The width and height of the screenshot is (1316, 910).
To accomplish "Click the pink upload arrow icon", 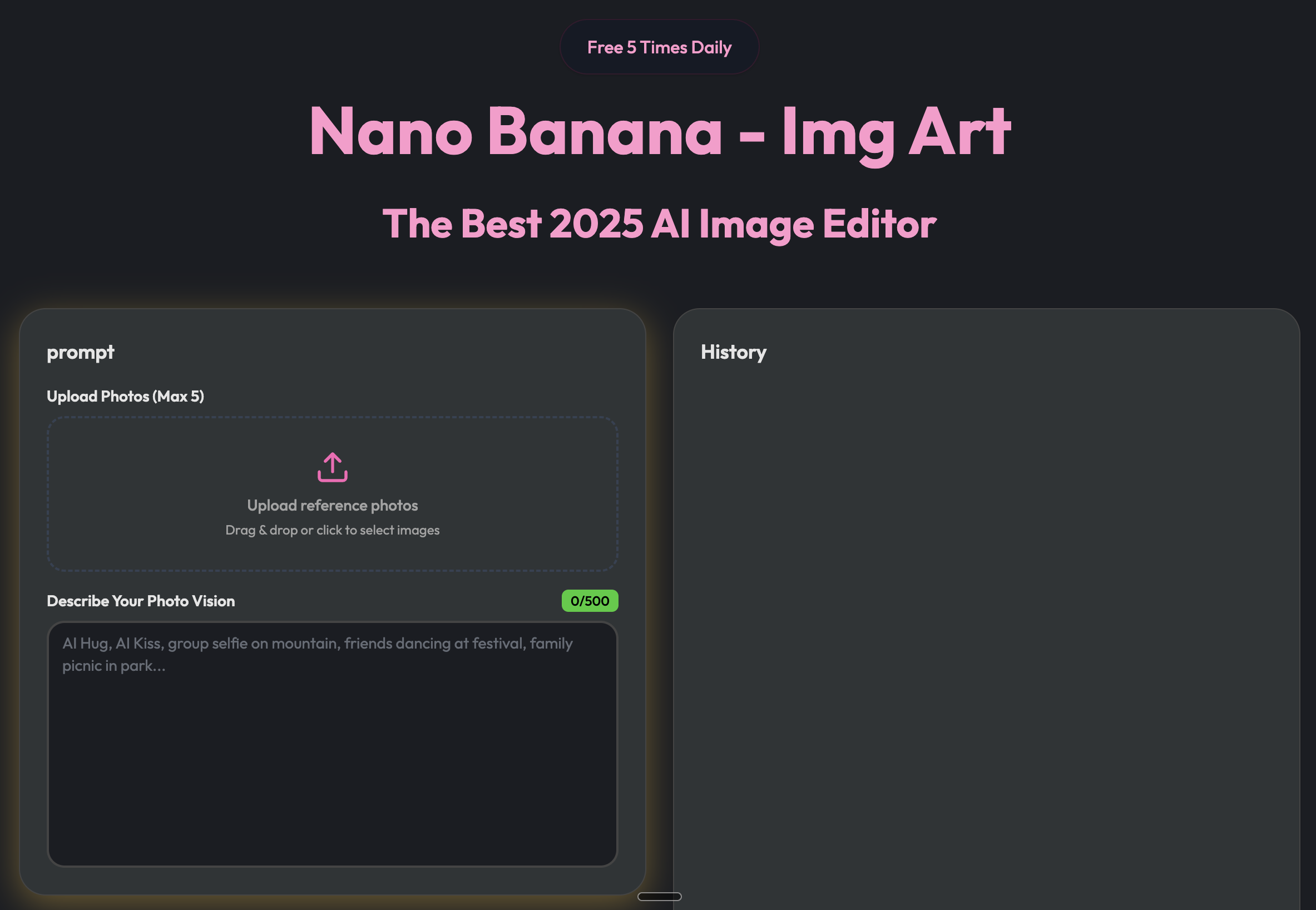I will (x=333, y=467).
